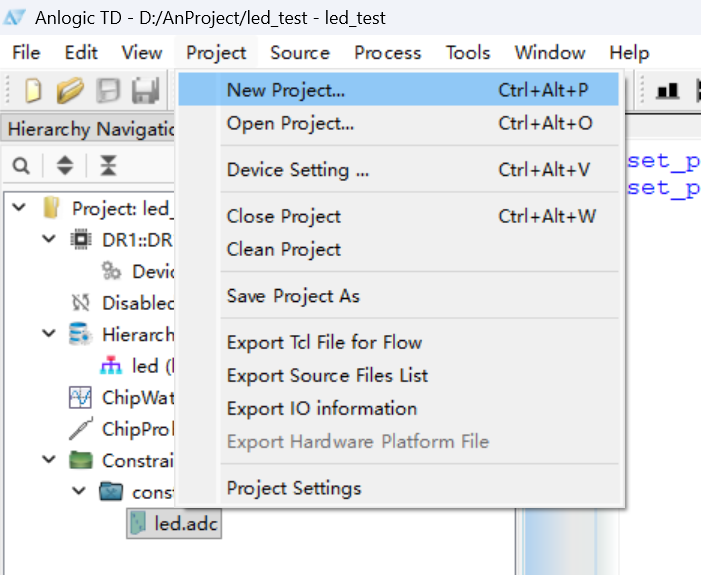Open the Edit menu
This screenshot has width=701, height=575.
pyautogui.click(x=81, y=53)
